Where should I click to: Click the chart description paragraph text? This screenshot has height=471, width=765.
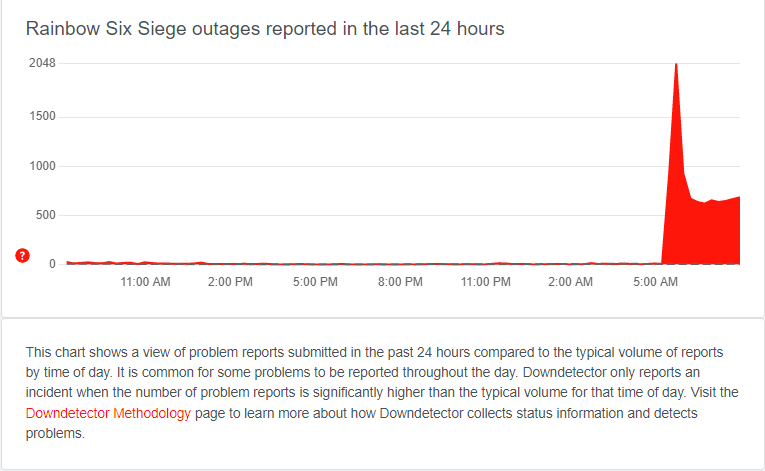[x=382, y=392]
